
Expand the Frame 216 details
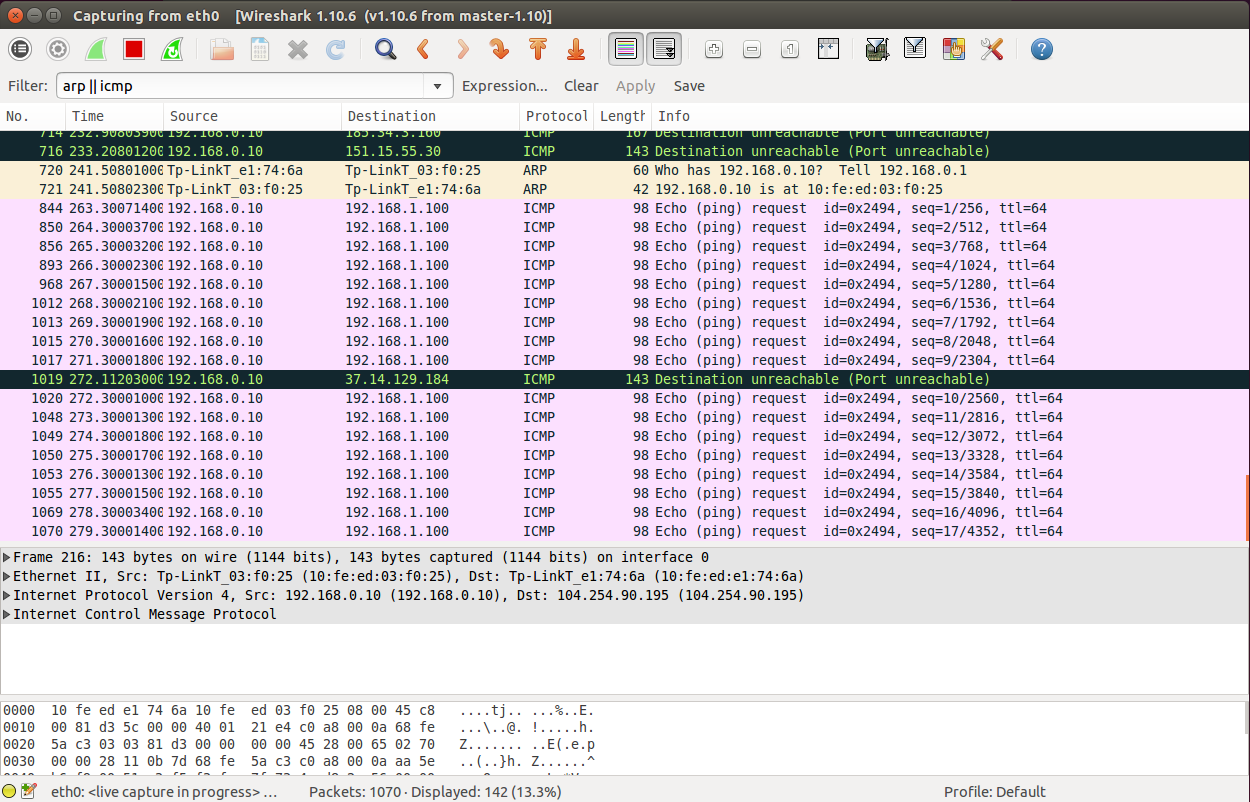[7, 557]
